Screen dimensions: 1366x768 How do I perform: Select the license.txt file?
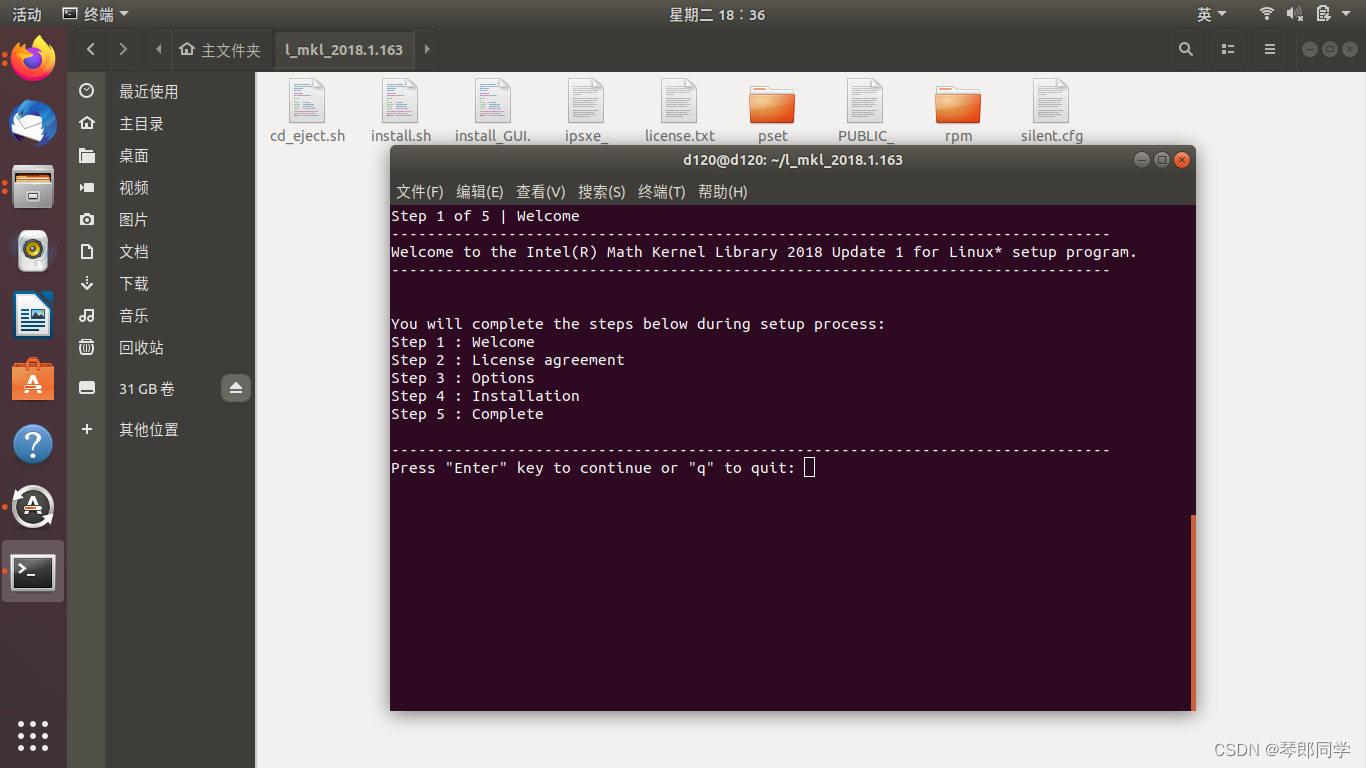[x=679, y=111]
